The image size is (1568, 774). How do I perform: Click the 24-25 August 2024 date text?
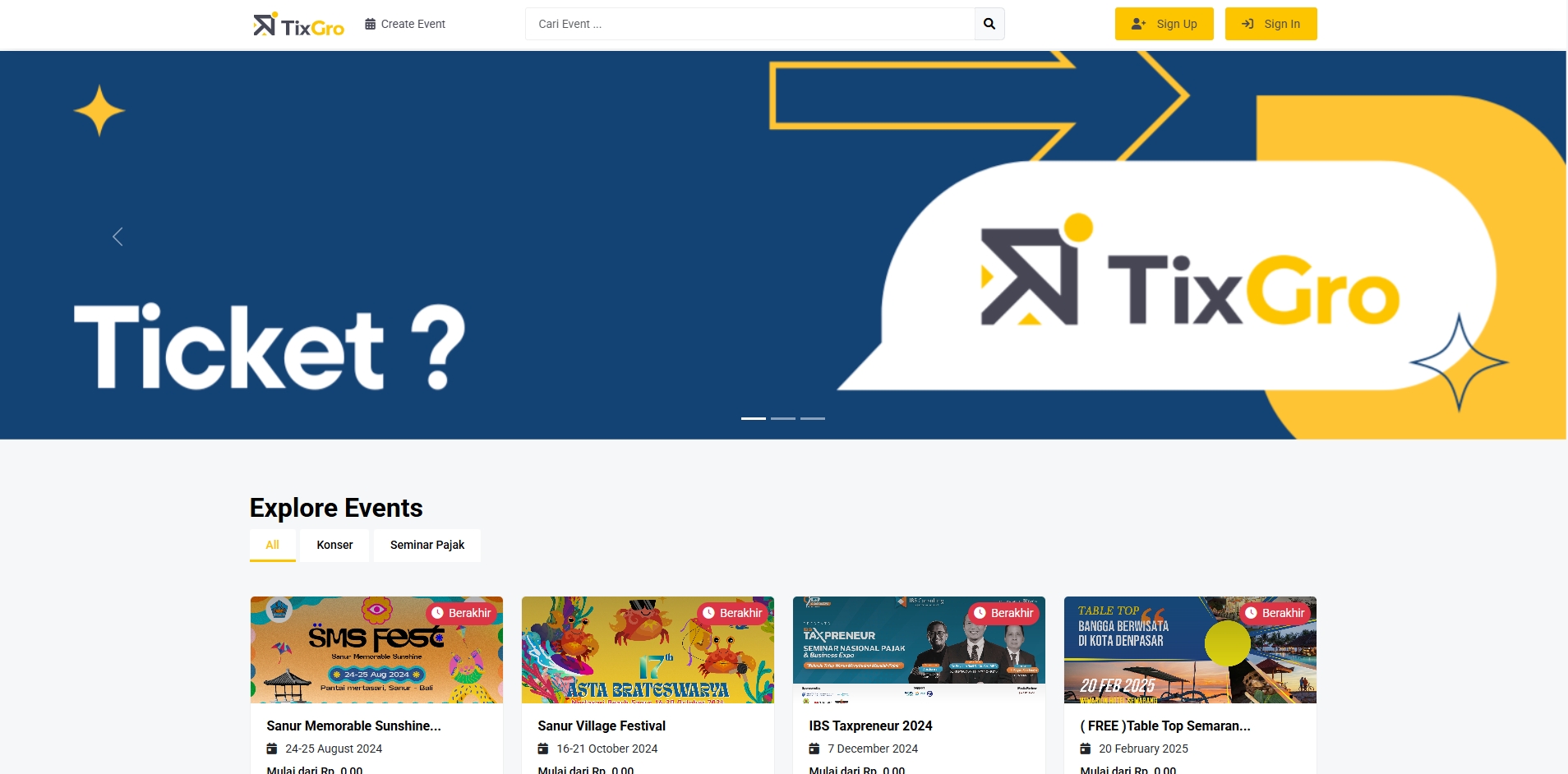[334, 749]
